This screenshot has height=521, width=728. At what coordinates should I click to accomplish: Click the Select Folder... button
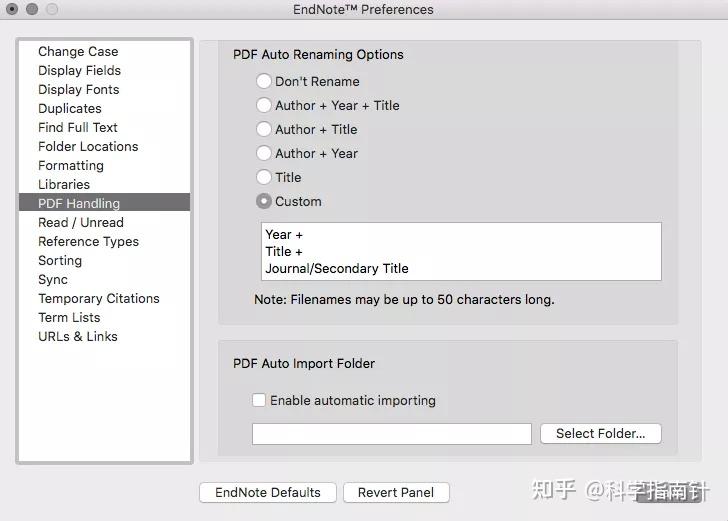(x=600, y=433)
